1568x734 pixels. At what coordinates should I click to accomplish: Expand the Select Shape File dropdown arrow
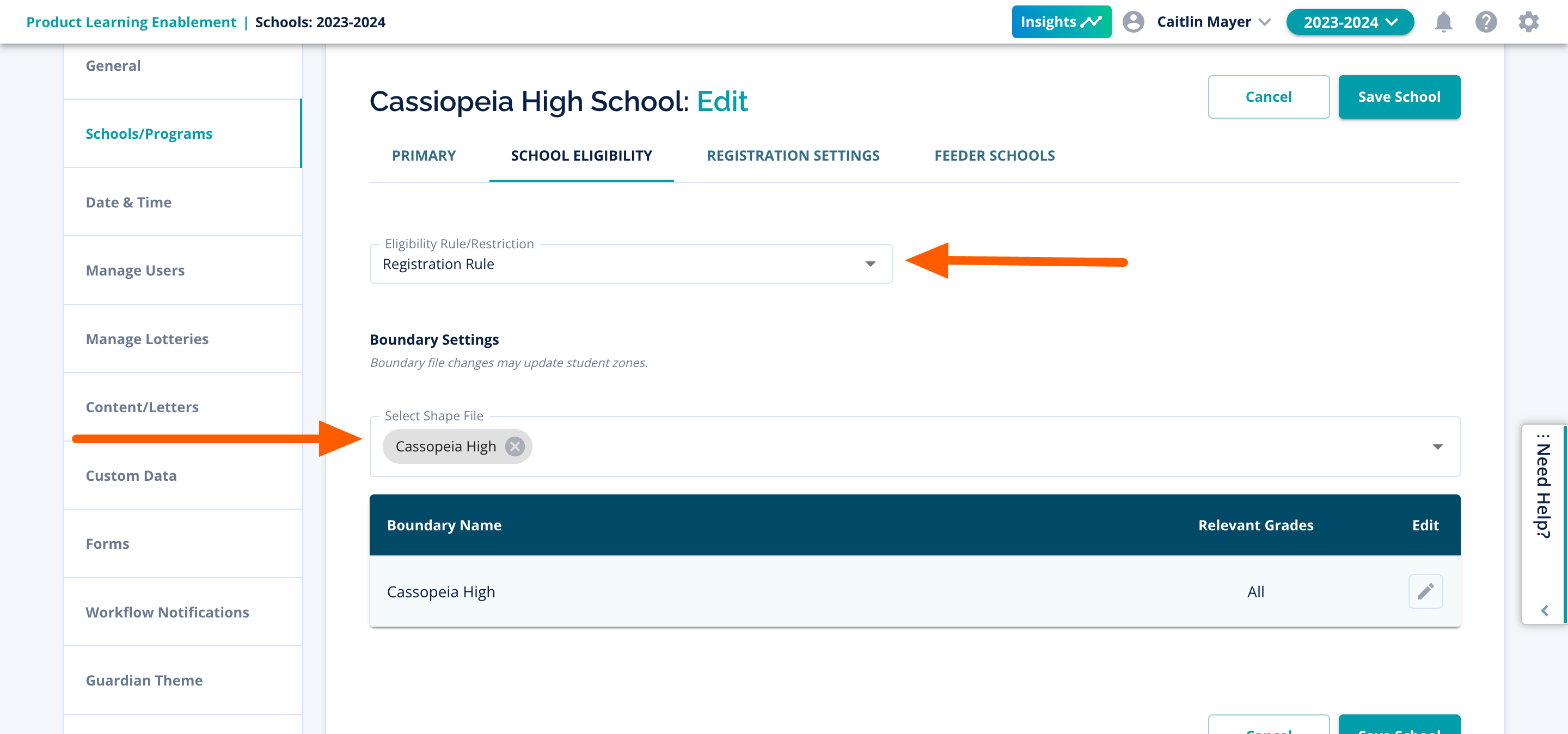pos(1437,446)
